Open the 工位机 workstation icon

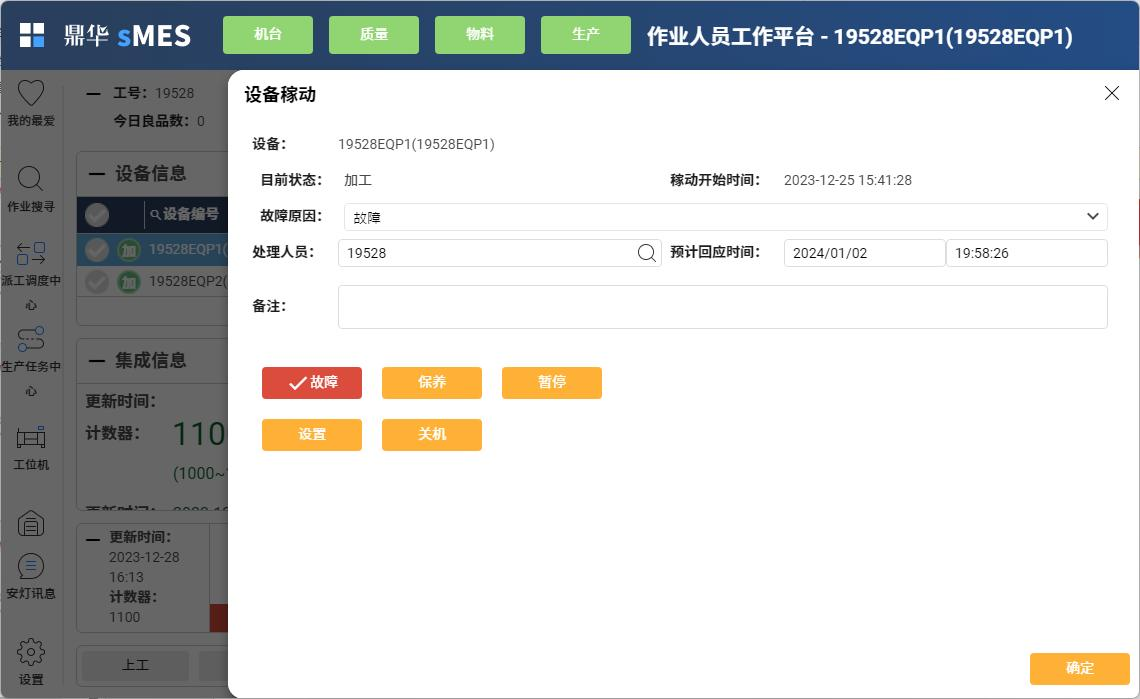click(31, 437)
